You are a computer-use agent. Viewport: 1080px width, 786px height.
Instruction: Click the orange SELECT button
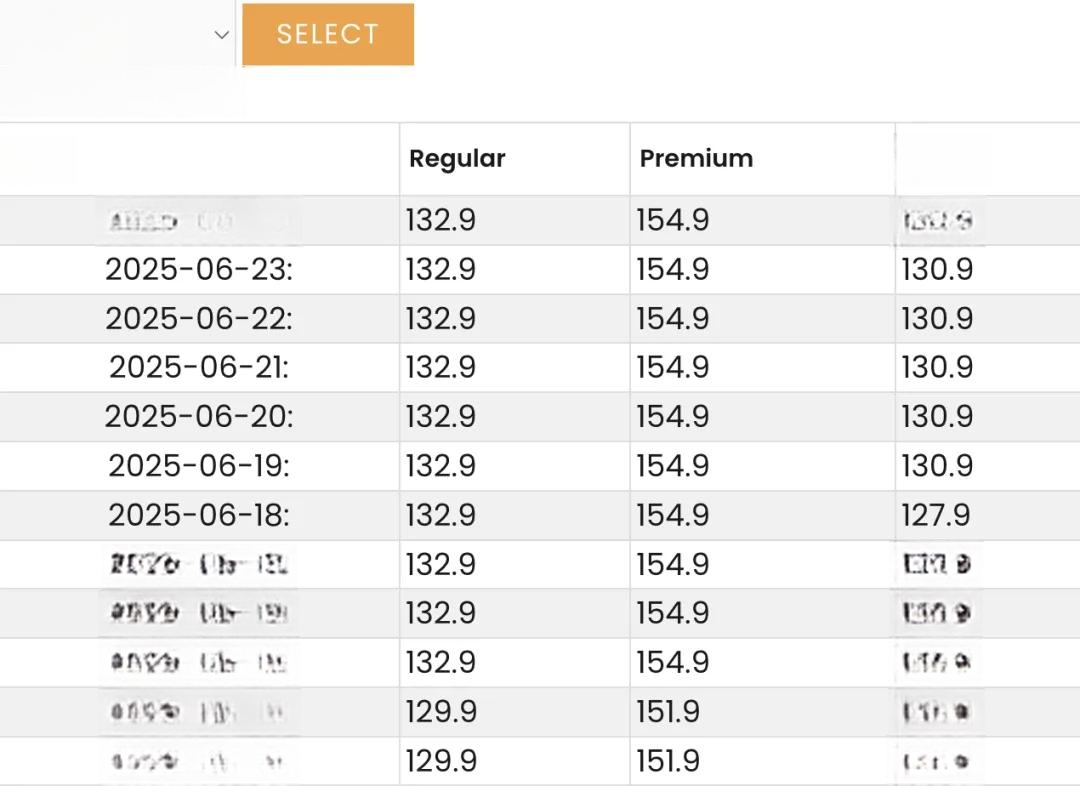(328, 34)
